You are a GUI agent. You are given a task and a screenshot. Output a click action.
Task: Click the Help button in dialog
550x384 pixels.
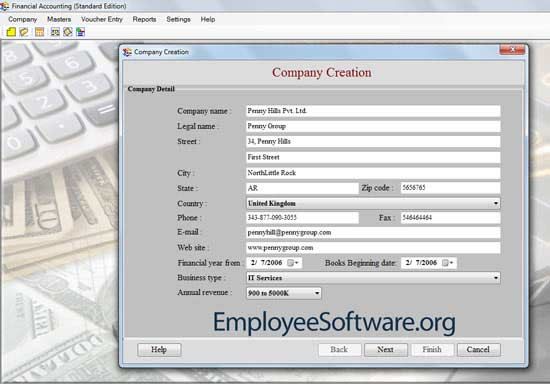coord(159,350)
